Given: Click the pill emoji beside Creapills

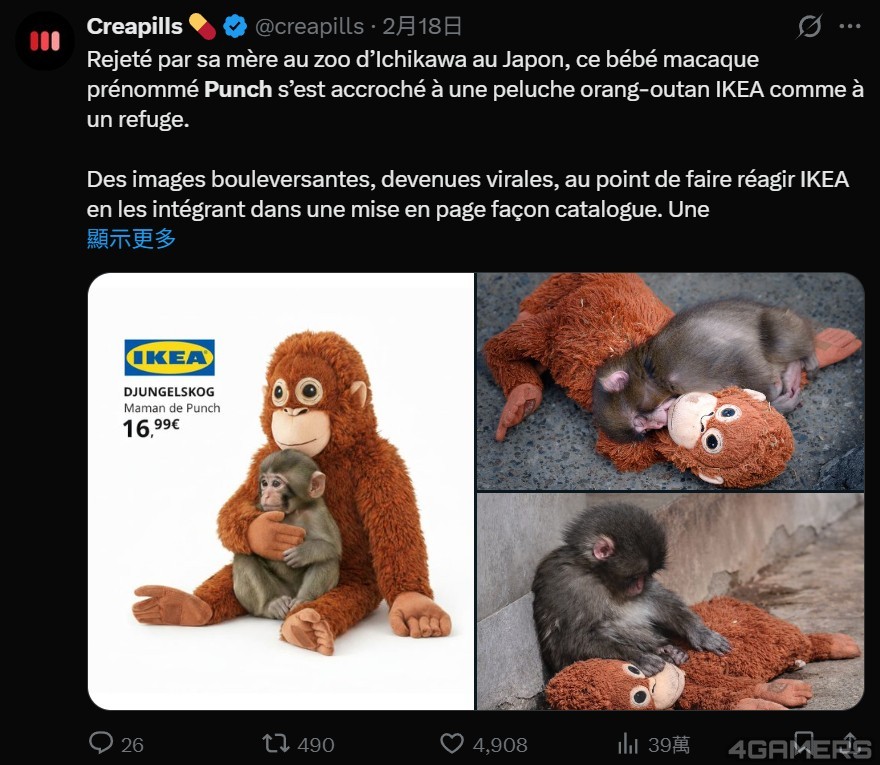Looking at the screenshot, I should (202, 26).
